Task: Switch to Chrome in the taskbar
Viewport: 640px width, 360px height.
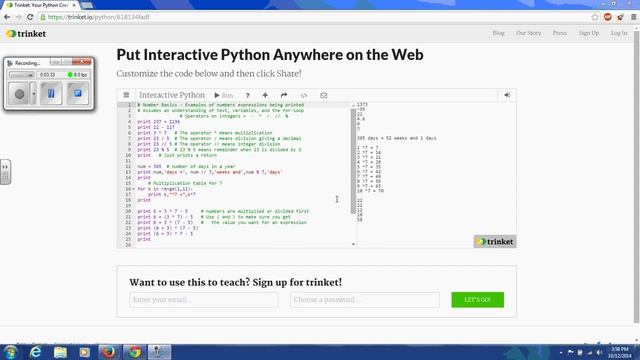Action: pyautogui.click(x=134, y=352)
